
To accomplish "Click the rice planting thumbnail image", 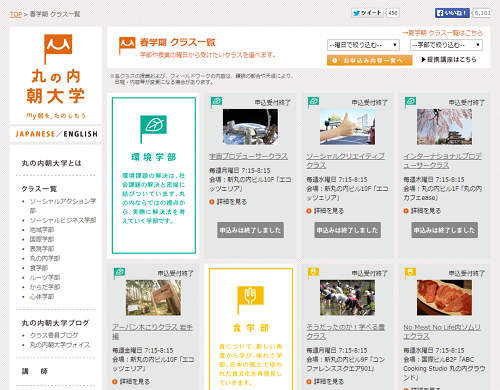I will (347, 298).
